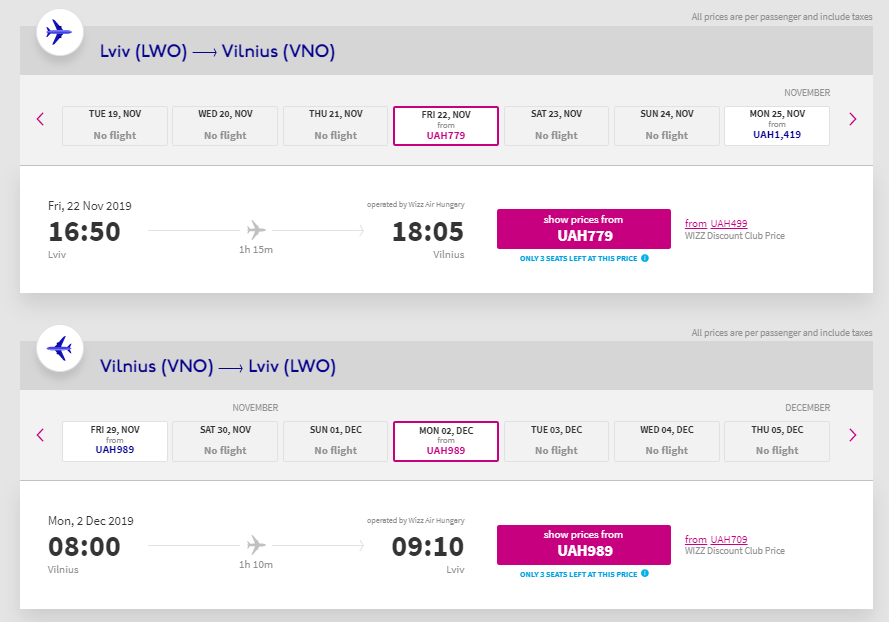Click show prices from UAH989 button
The image size is (889, 622).
pyautogui.click(x=583, y=544)
